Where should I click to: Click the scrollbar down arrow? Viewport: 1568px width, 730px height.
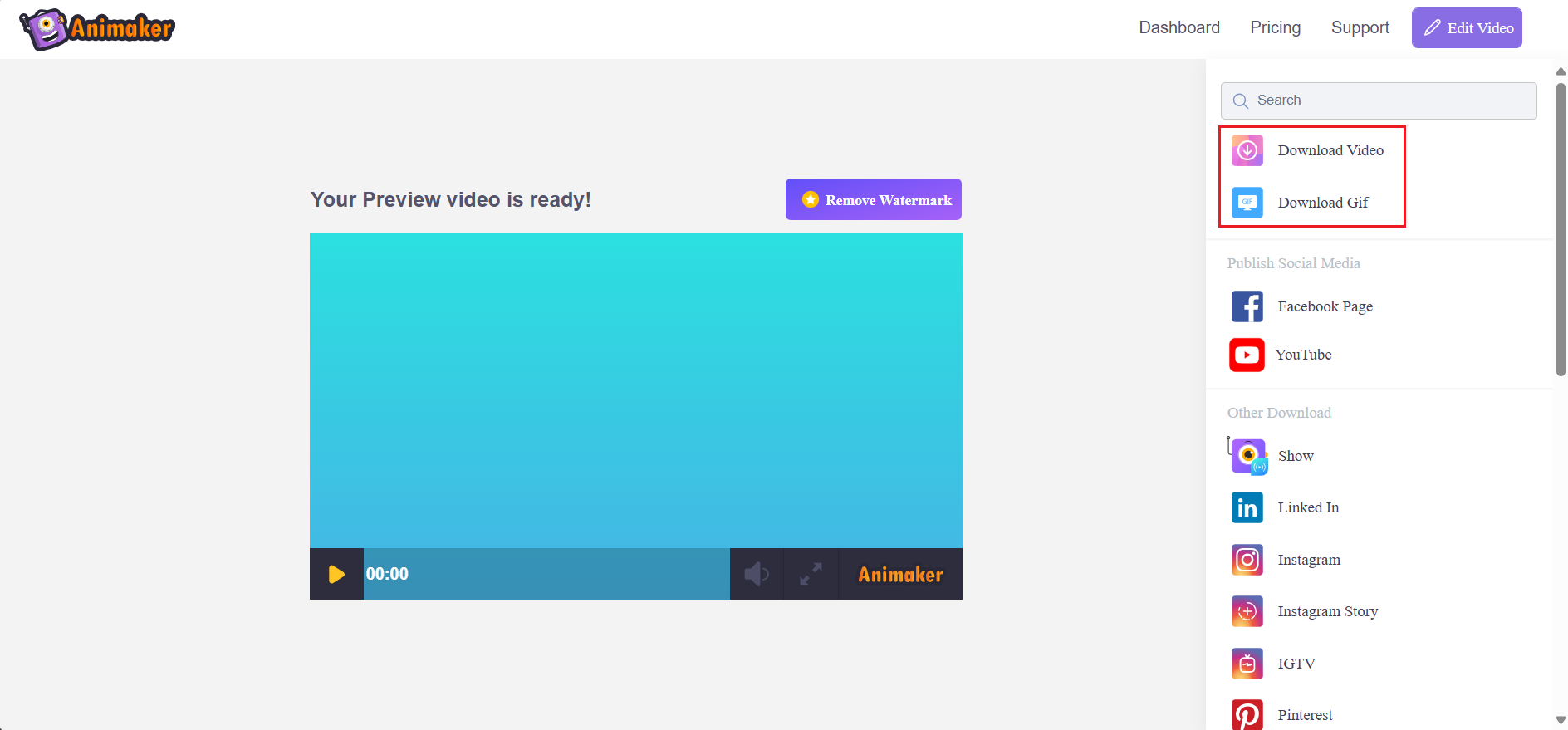pos(1561,720)
